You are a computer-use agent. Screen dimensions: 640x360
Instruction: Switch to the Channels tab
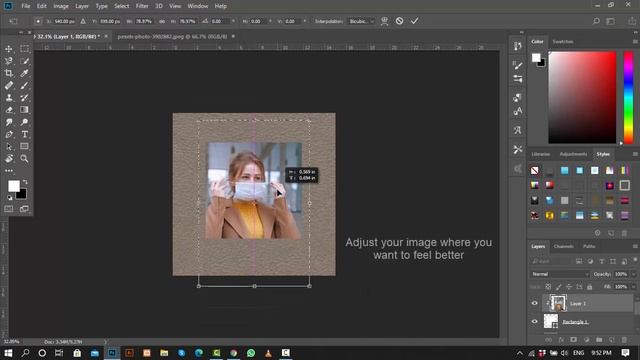pyautogui.click(x=563, y=247)
